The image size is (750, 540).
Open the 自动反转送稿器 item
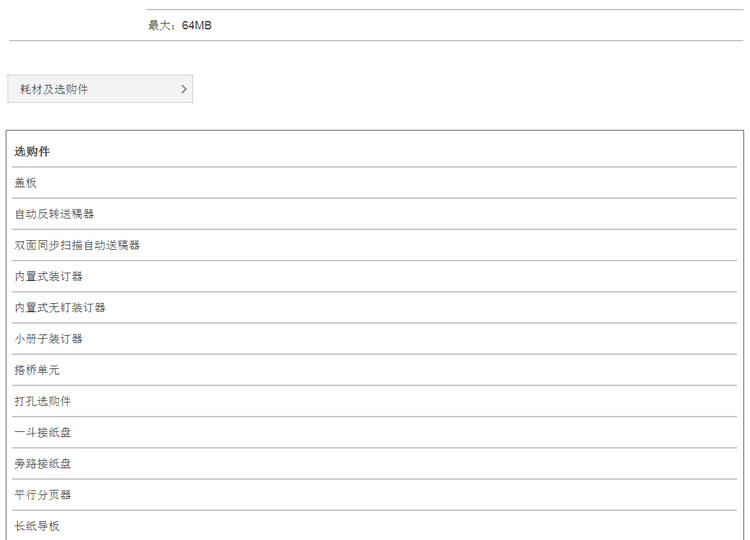pos(375,214)
